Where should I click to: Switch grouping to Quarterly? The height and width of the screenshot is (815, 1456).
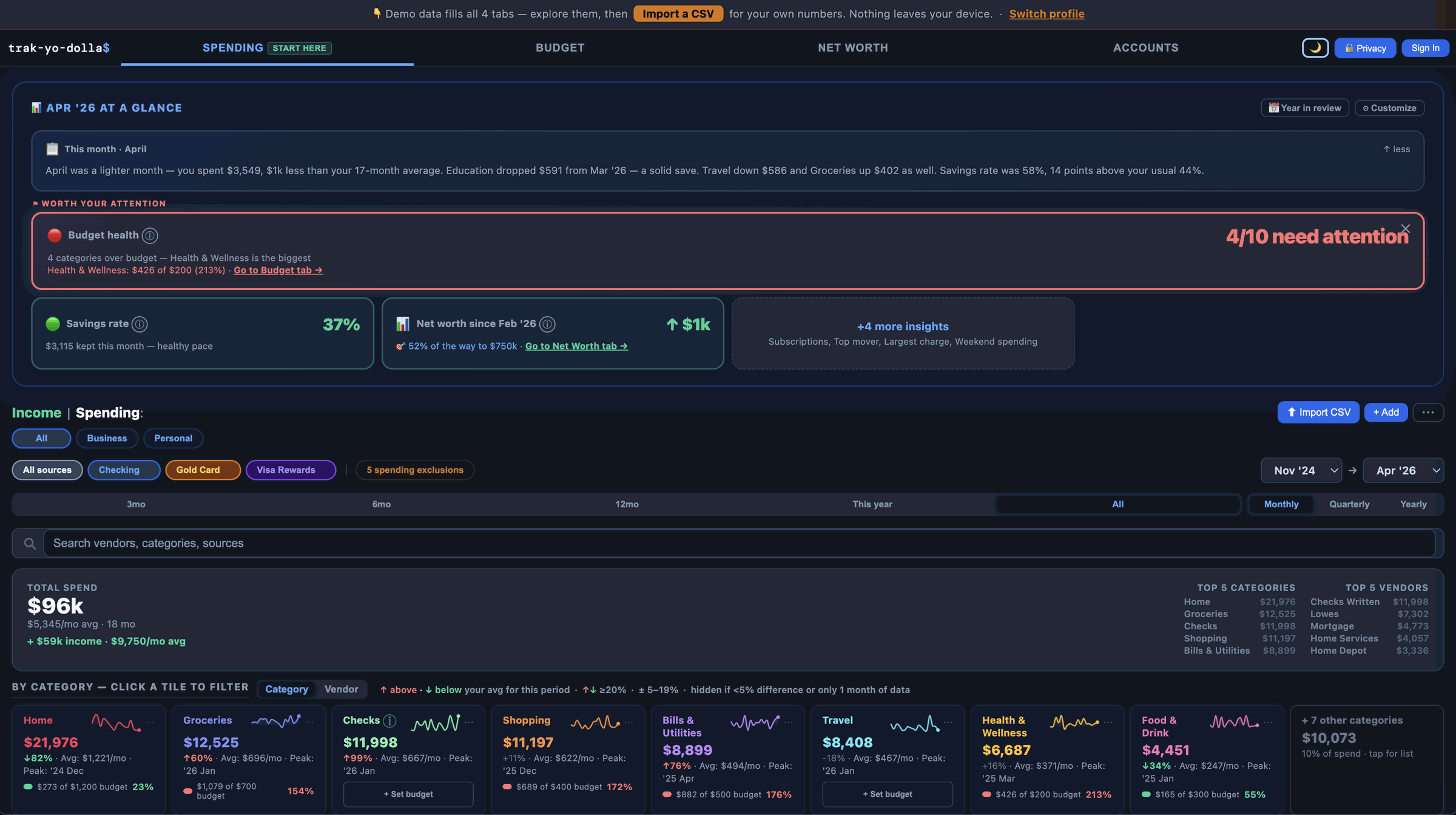(1349, 504)
